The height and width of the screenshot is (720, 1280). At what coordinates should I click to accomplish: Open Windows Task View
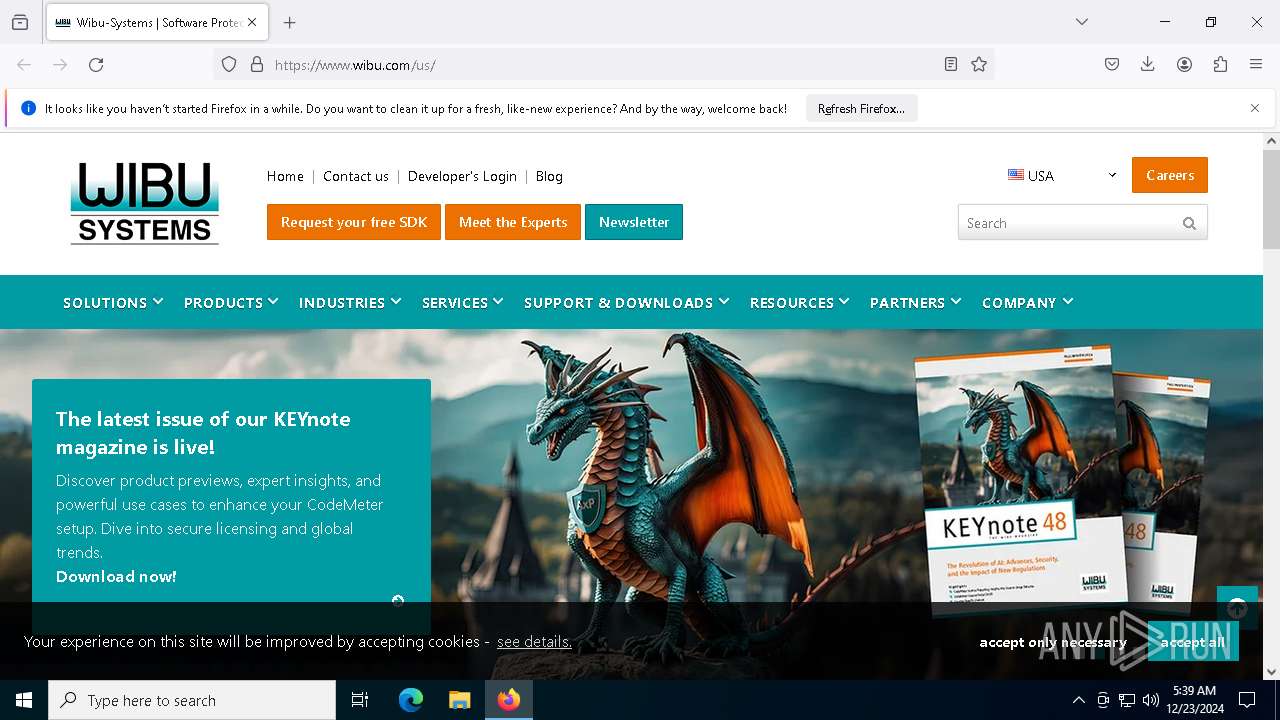(x=360, y=700)
